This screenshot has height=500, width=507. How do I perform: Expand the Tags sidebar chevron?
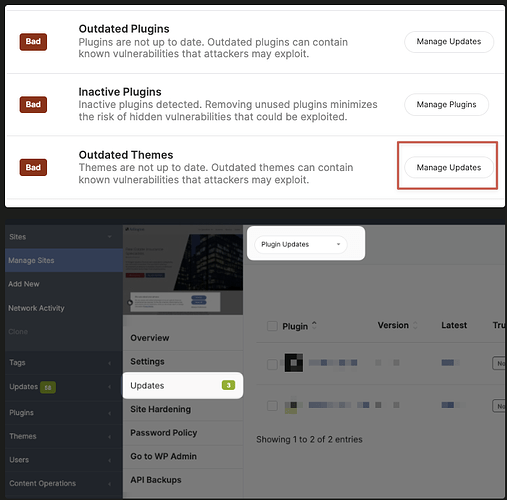110,363
